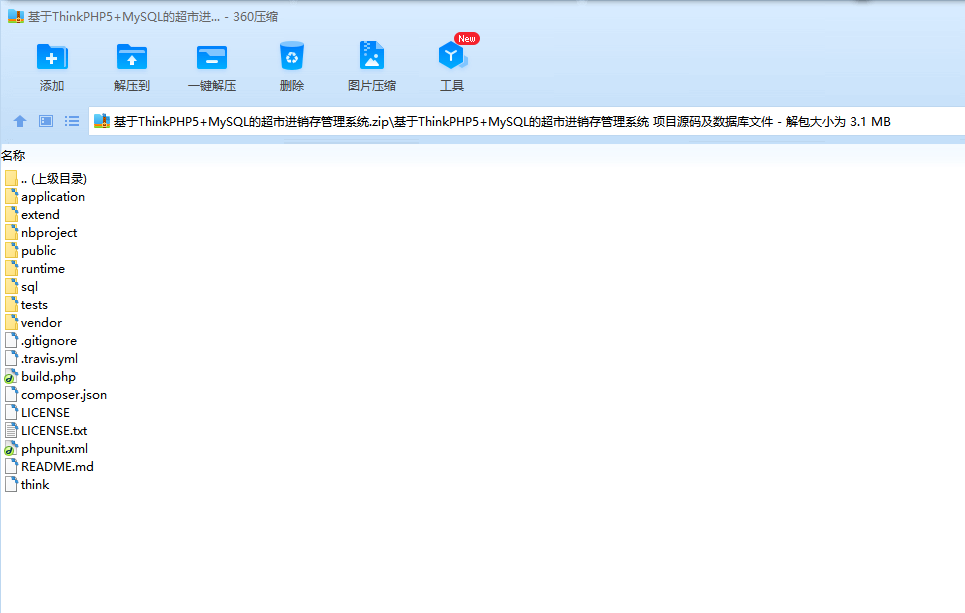Select the composer.json file
This screenshot has width=965, height=613.
(55, 395)
